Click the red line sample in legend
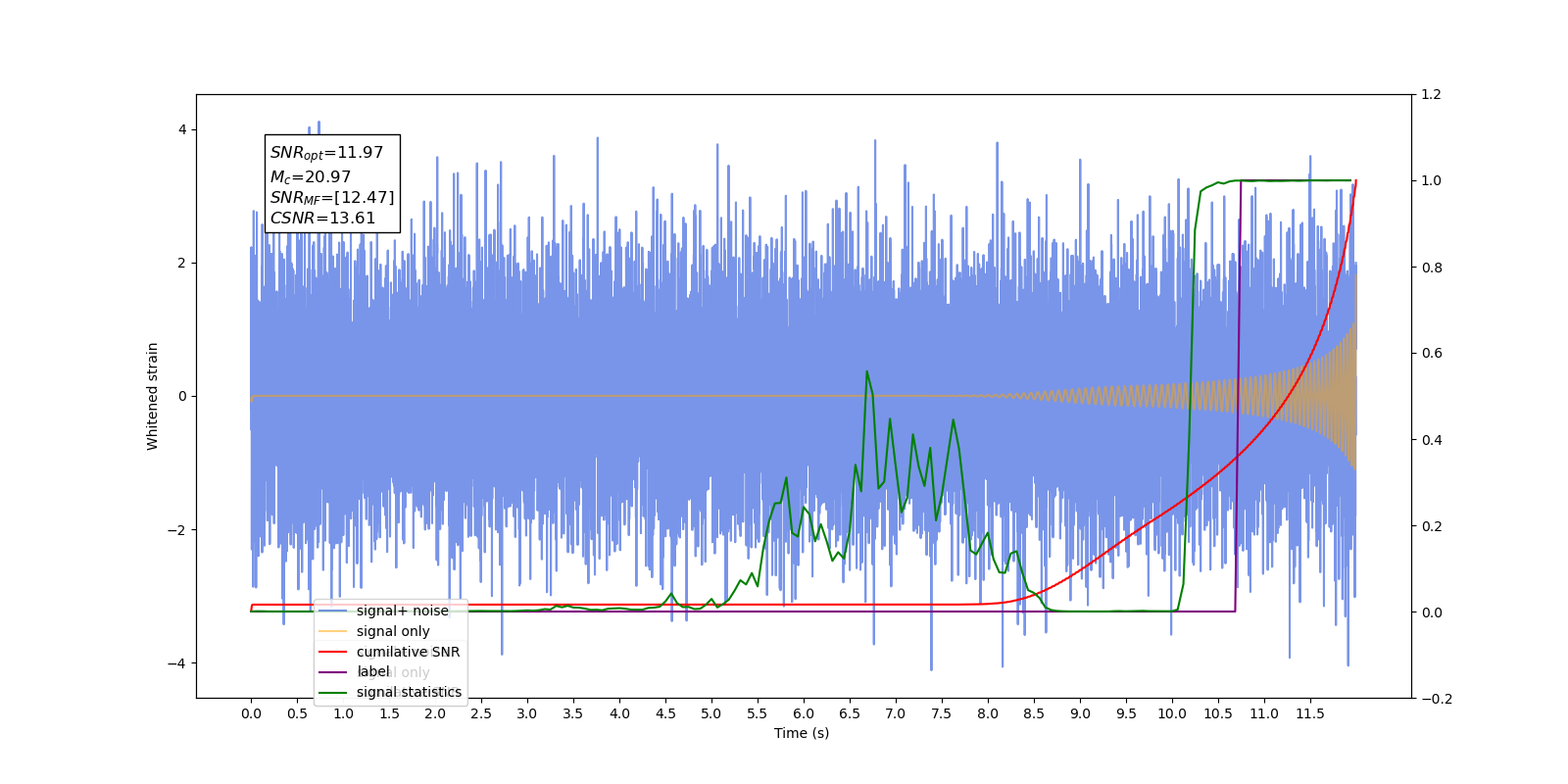Viewport: 1568px width, 784px height. [x=333, y=652]
